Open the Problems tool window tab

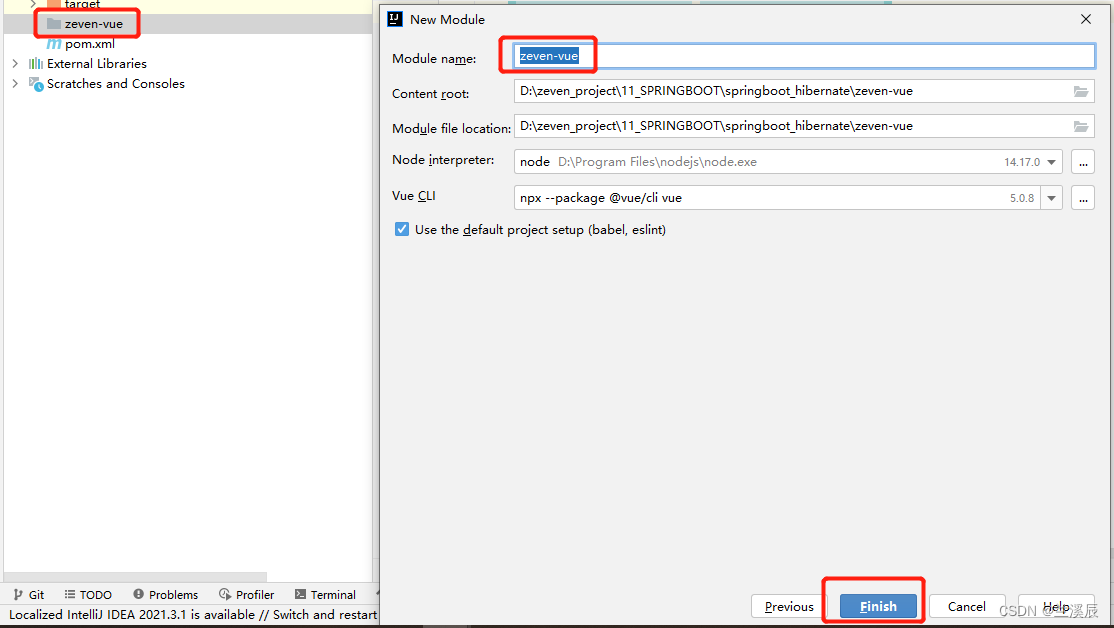pos(166,595)
